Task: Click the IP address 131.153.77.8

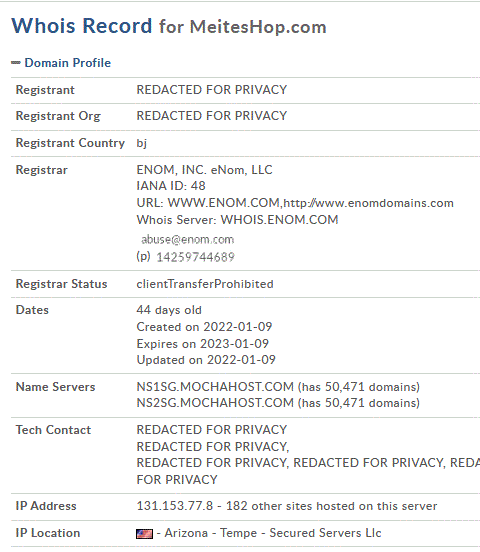Action: click(175, 506)
